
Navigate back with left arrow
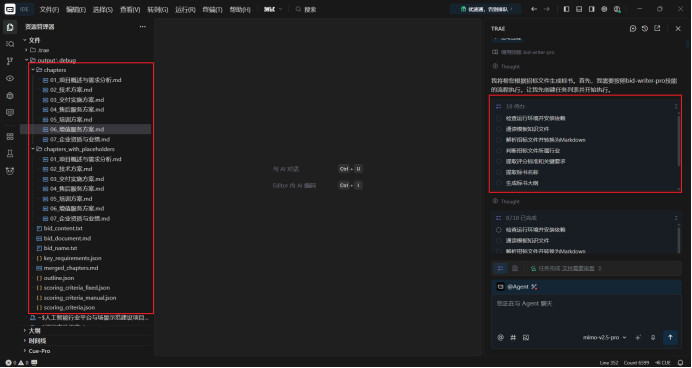pos(534,9)
